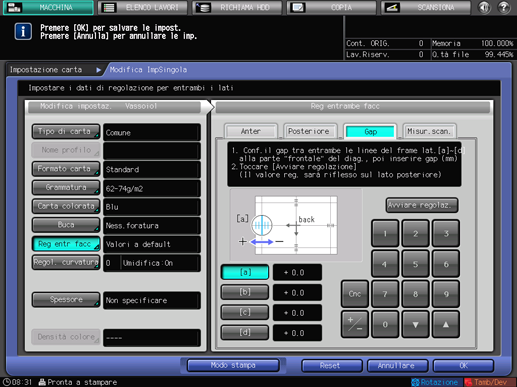The height and width of the screenshot is (387, 517).
Task: Click the plus/minus sign key
Action: [x=355, y=324]
